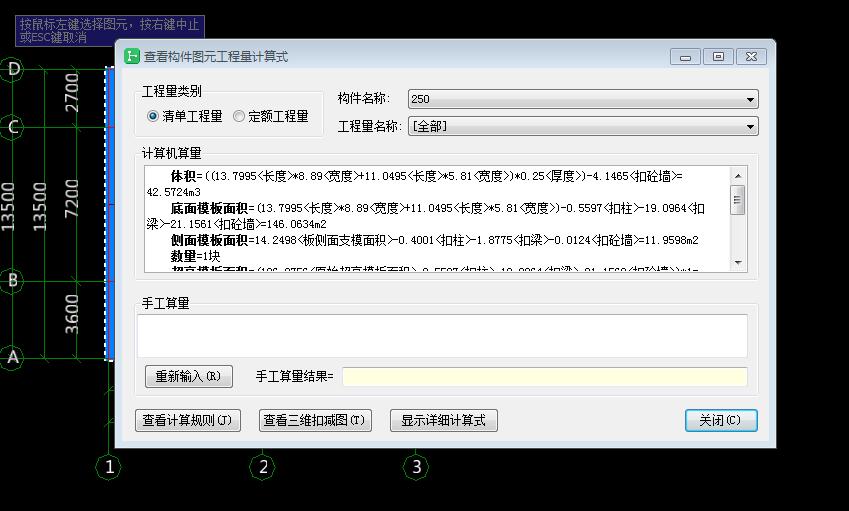Image resolution: width=849 pixels, height=511 pixels.
Task: Open the 工程量名称 dropdown showing [全部]
Action: click(583, 126)
